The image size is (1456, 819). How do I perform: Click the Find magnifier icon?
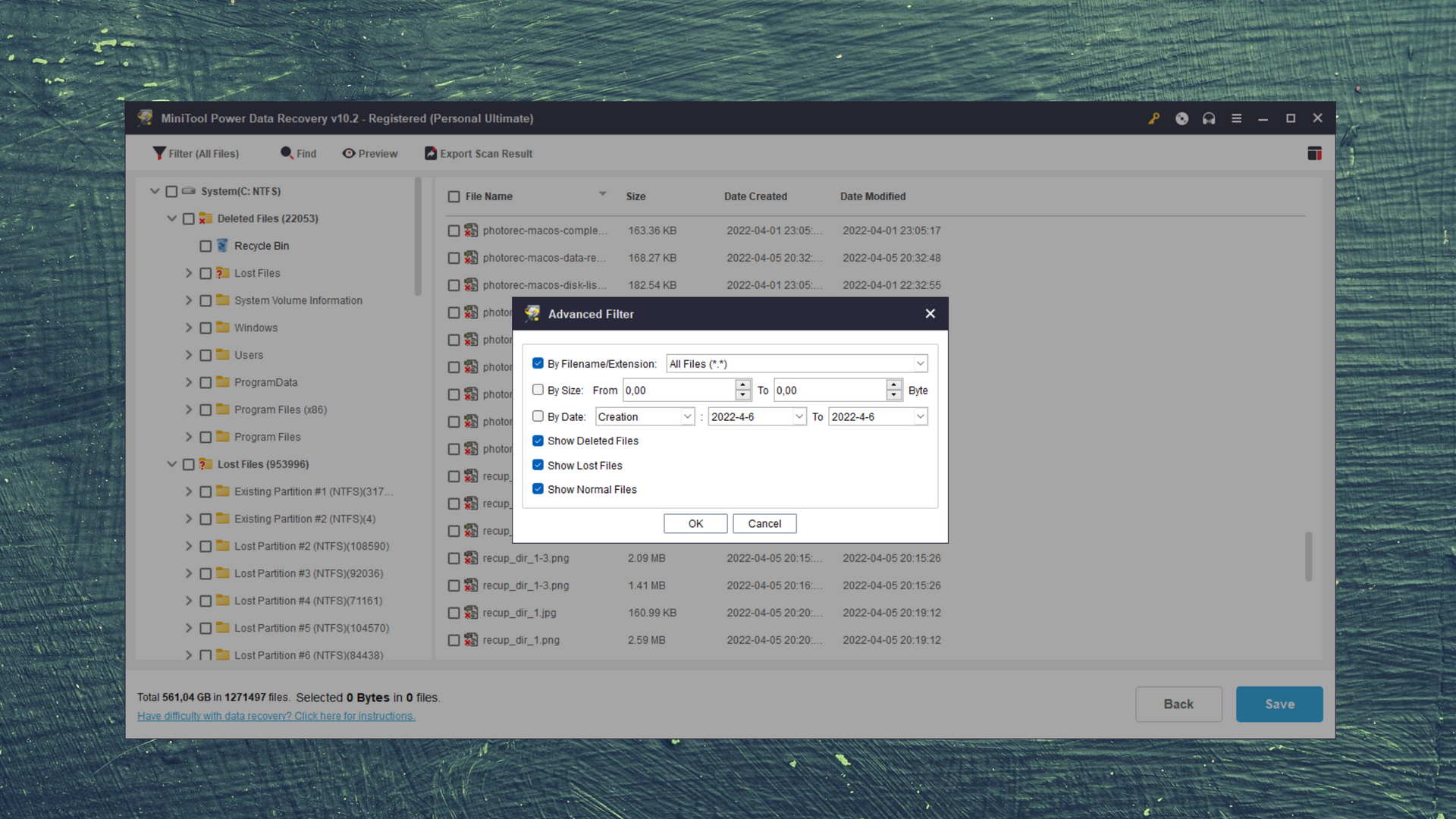pos(287,153)
